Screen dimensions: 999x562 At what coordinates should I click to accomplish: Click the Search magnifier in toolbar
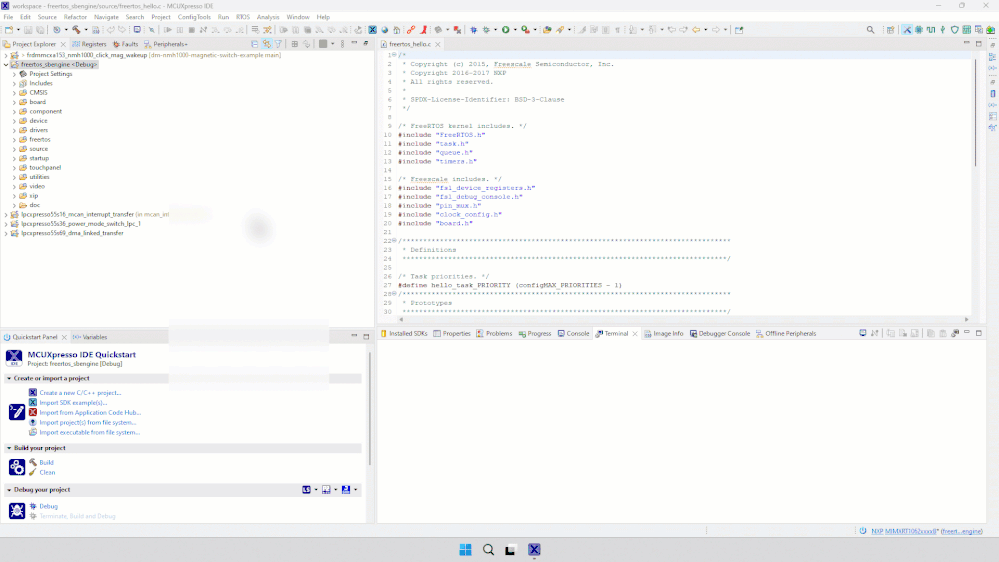[870, 30]
